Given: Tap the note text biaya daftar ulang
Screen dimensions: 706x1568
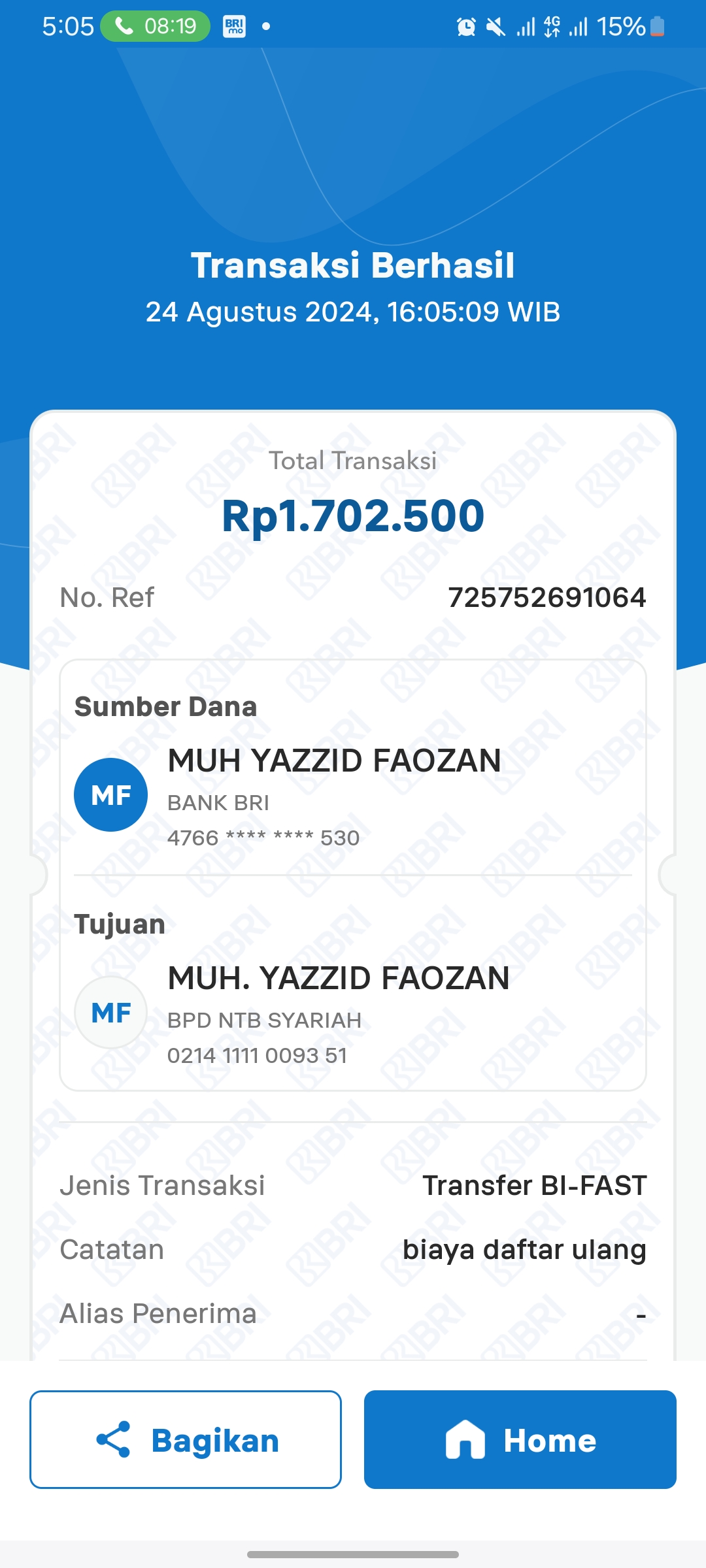Looking at the screenshot, I should point(524,1249).
